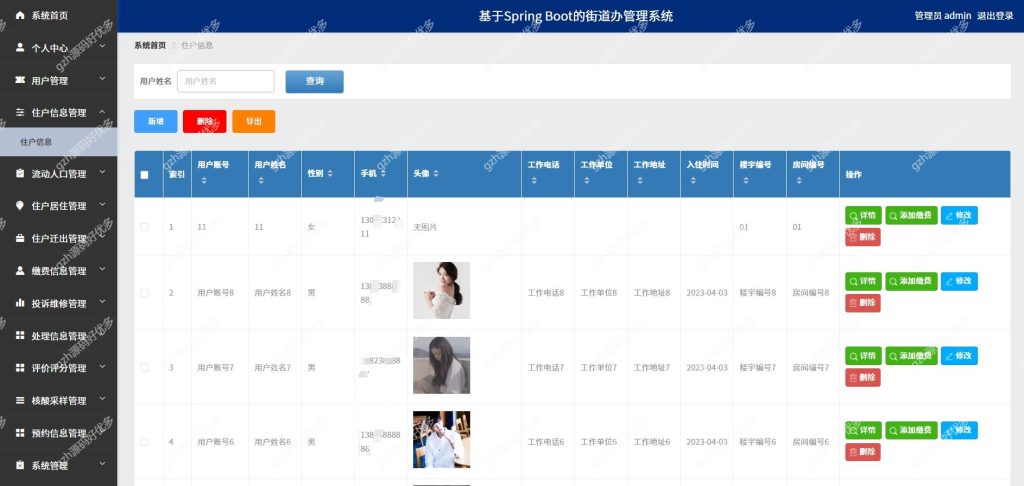
Task: Open the 住户信息 submenu item
Action: point(59,142)
